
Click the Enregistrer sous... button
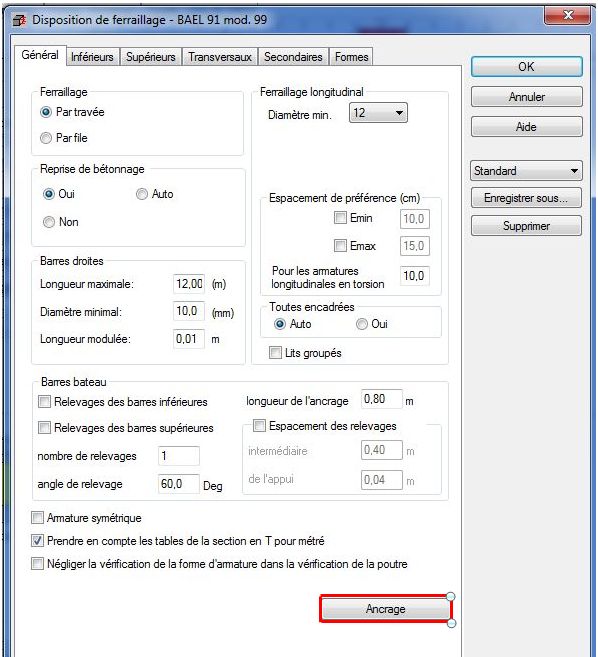coord(526,198)
